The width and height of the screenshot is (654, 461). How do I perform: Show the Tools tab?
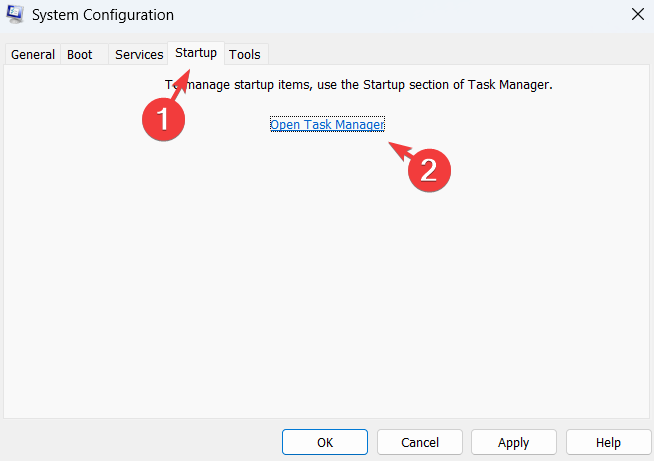pyautogui.click(x=245, y=54)
